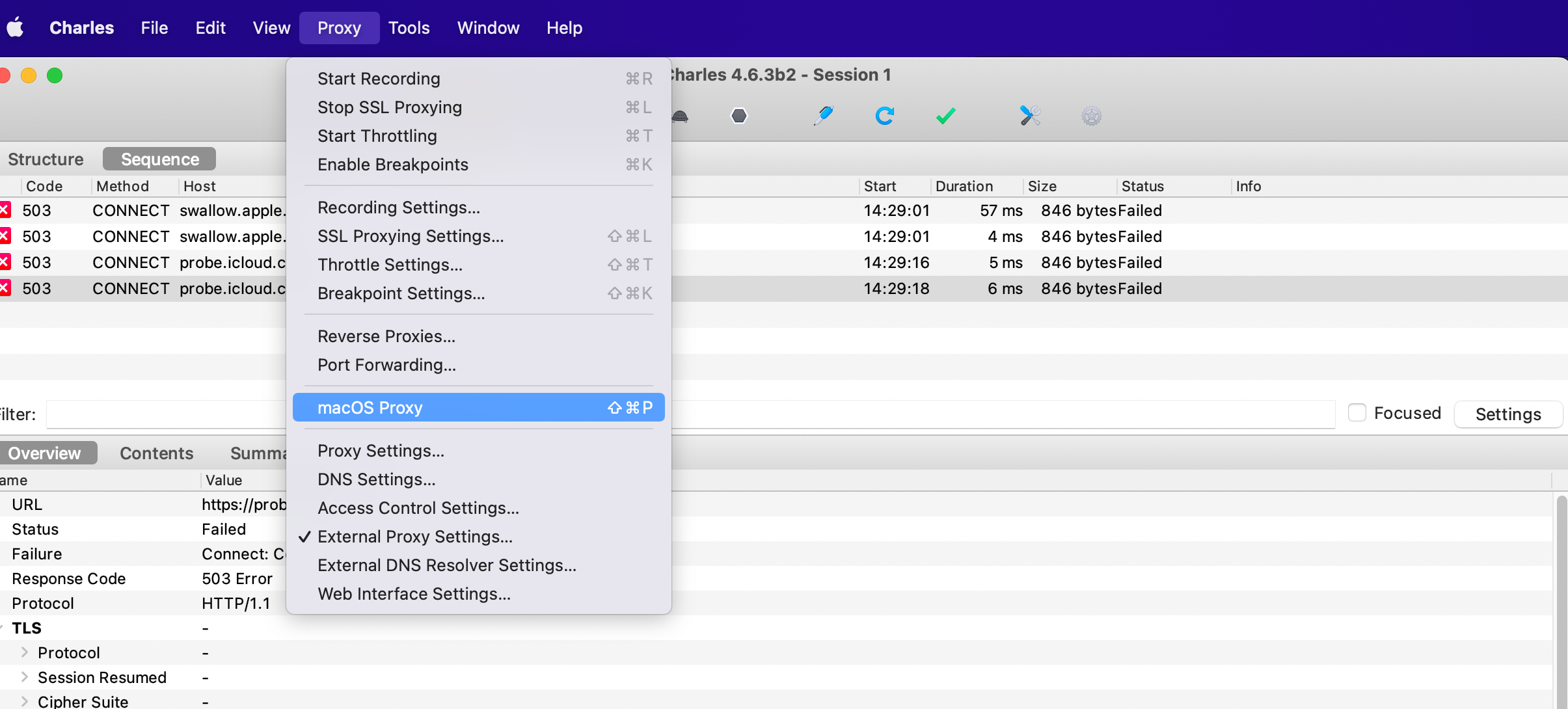Click the grey gear Settings toolbar icon
1568x709 pixels.
[x=1091, y=116]
